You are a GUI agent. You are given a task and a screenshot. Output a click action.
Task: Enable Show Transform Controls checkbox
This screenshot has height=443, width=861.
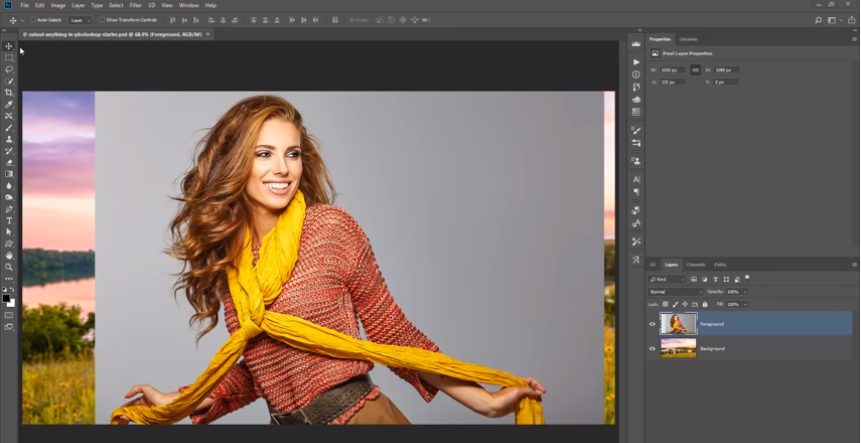click(x=102, y=19)
